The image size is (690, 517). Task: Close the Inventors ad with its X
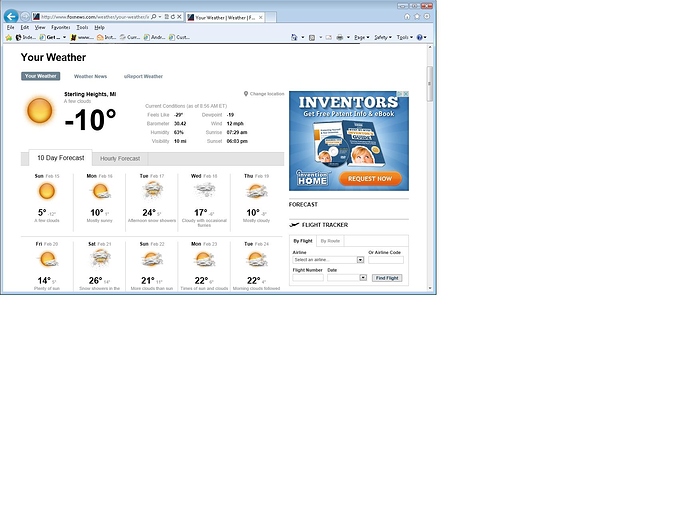point(406,94)
